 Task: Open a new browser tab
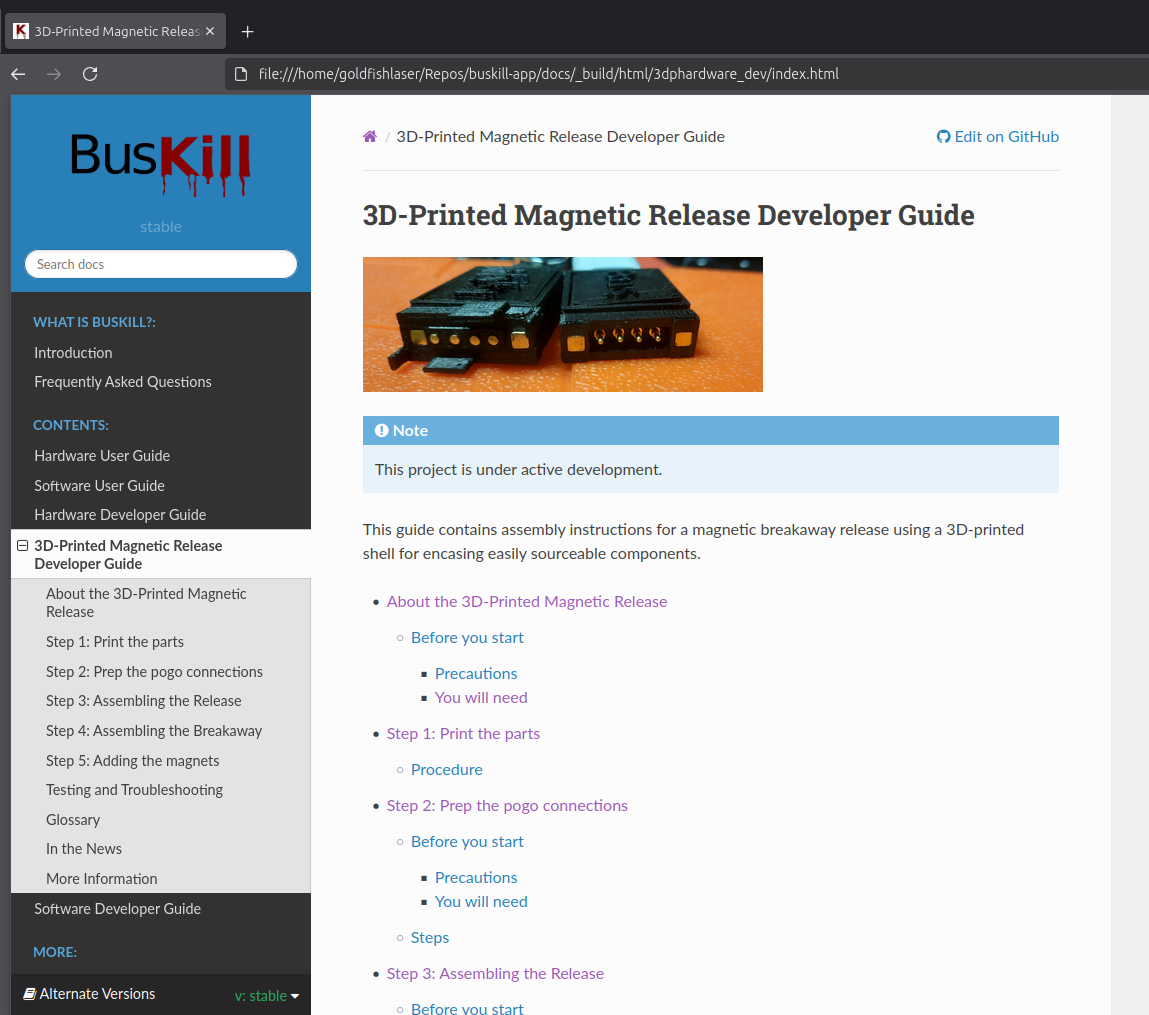point(248,31)
